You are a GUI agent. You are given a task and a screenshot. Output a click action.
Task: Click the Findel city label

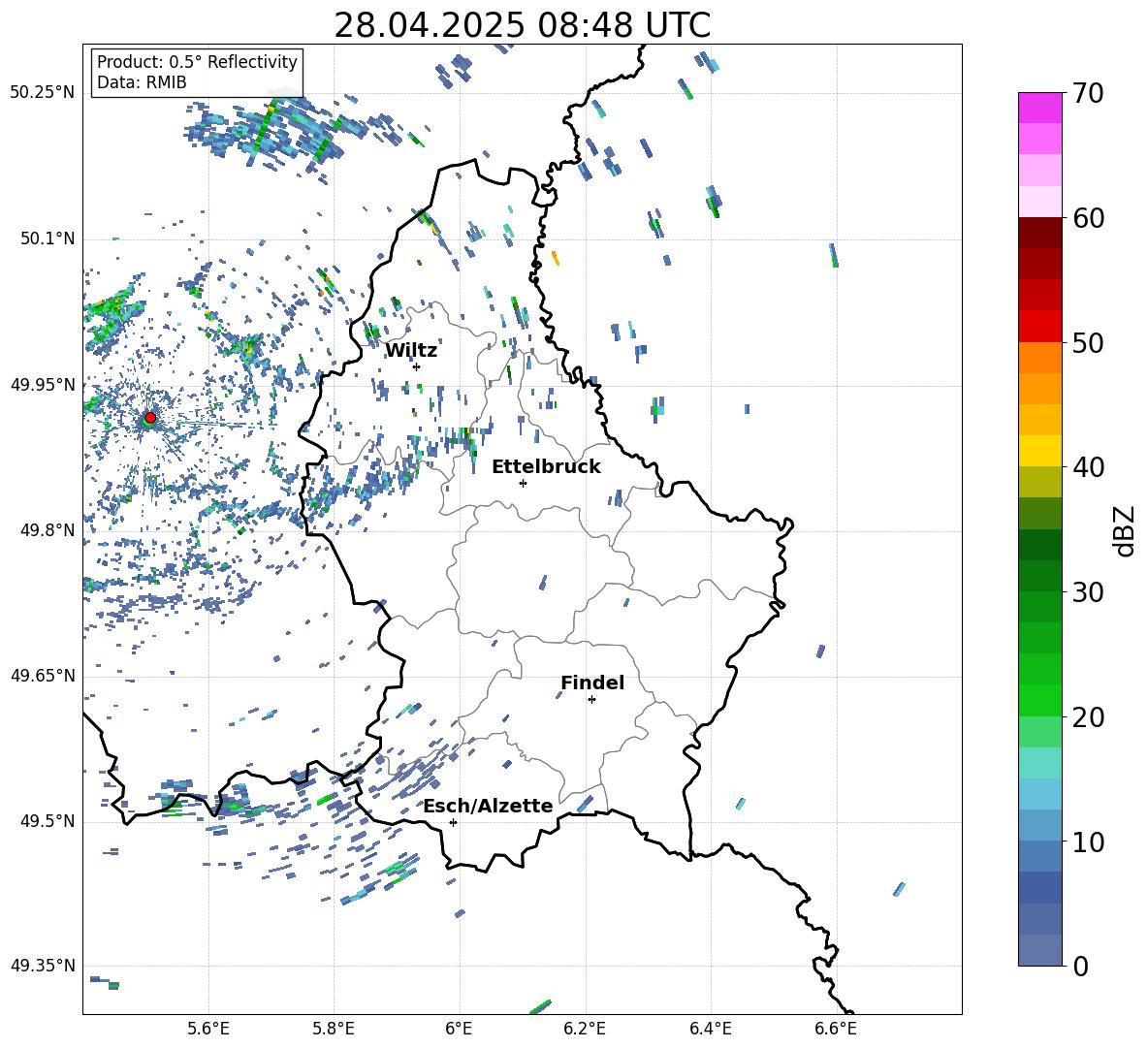coord(592,683)
